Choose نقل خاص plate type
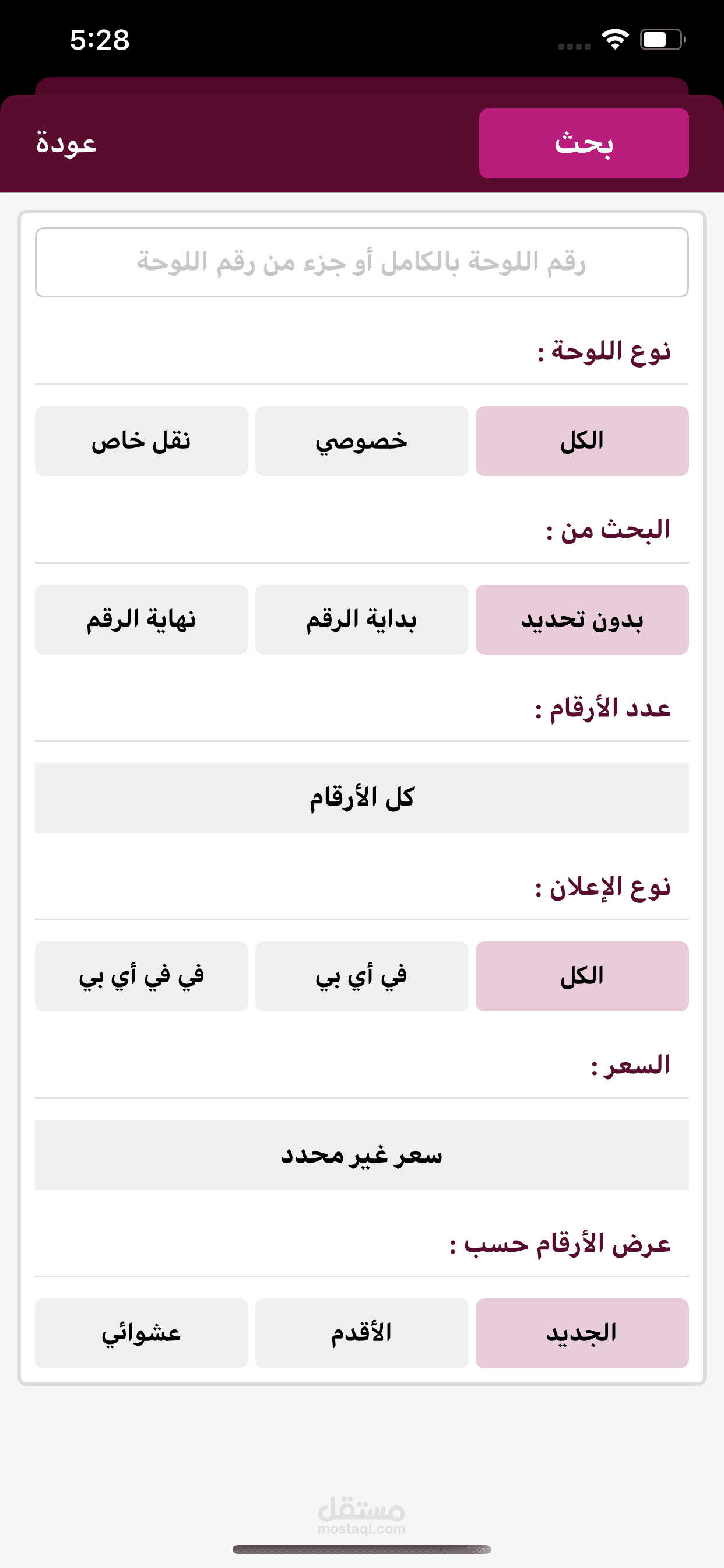 [x=141, y=440]
